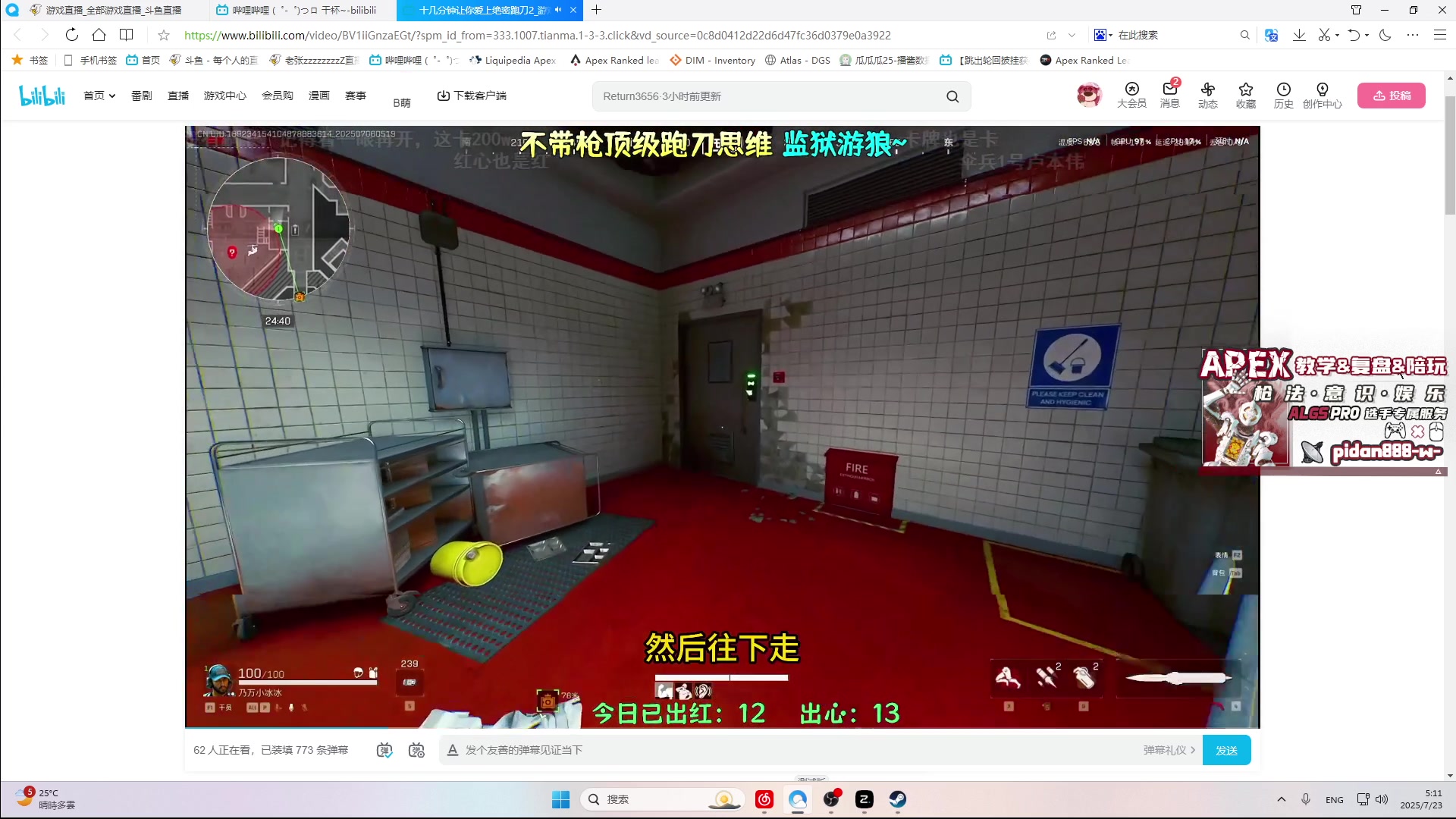Click the video player to pause
This screenshot has height=819, width=1456.
pos(722,426)
